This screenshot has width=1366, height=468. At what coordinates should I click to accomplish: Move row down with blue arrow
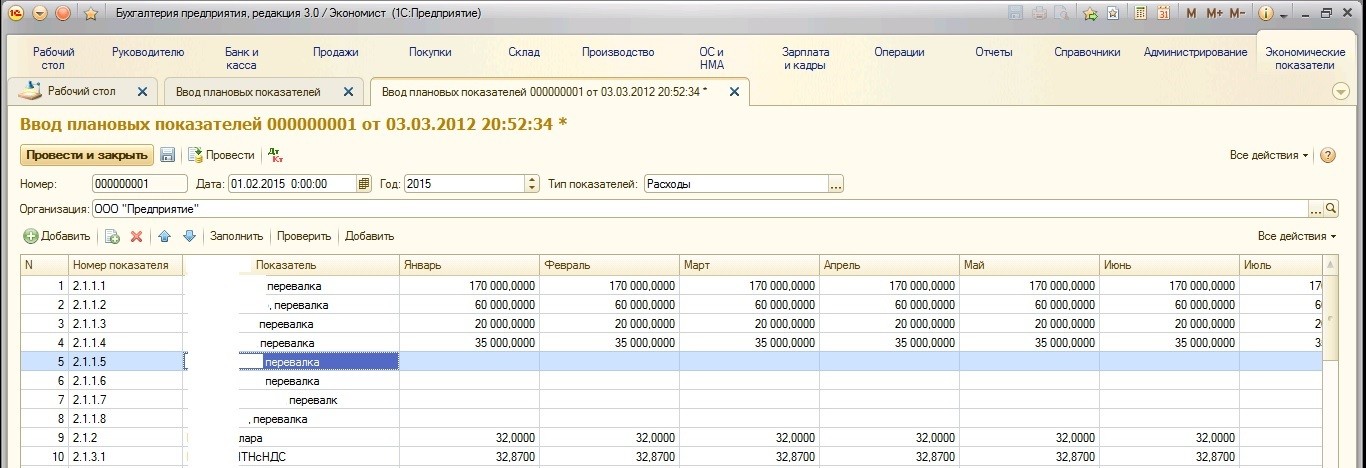pyautogui.click(x=189, y=236)
